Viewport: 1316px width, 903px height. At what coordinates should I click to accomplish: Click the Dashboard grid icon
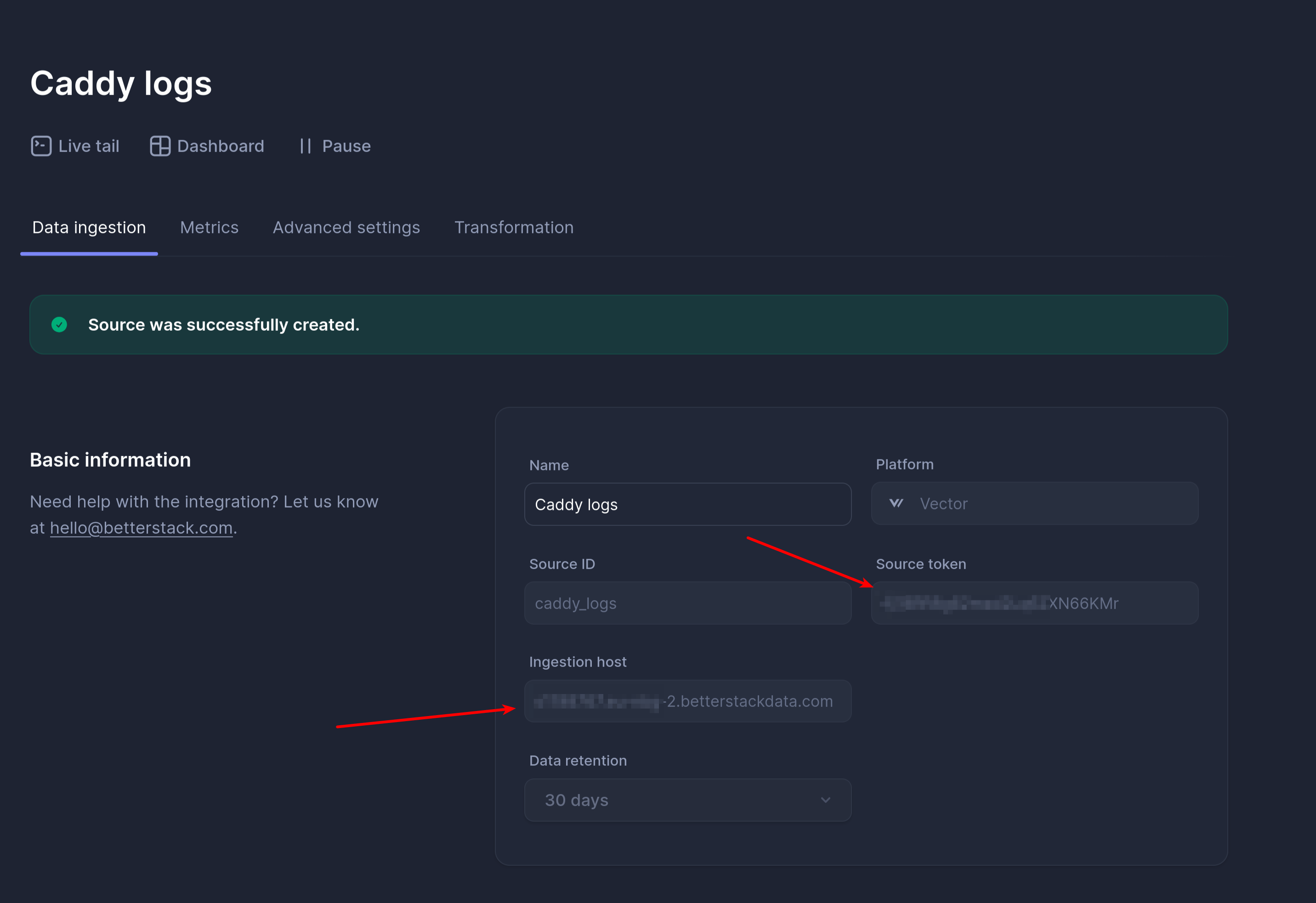tap(160, 146)
